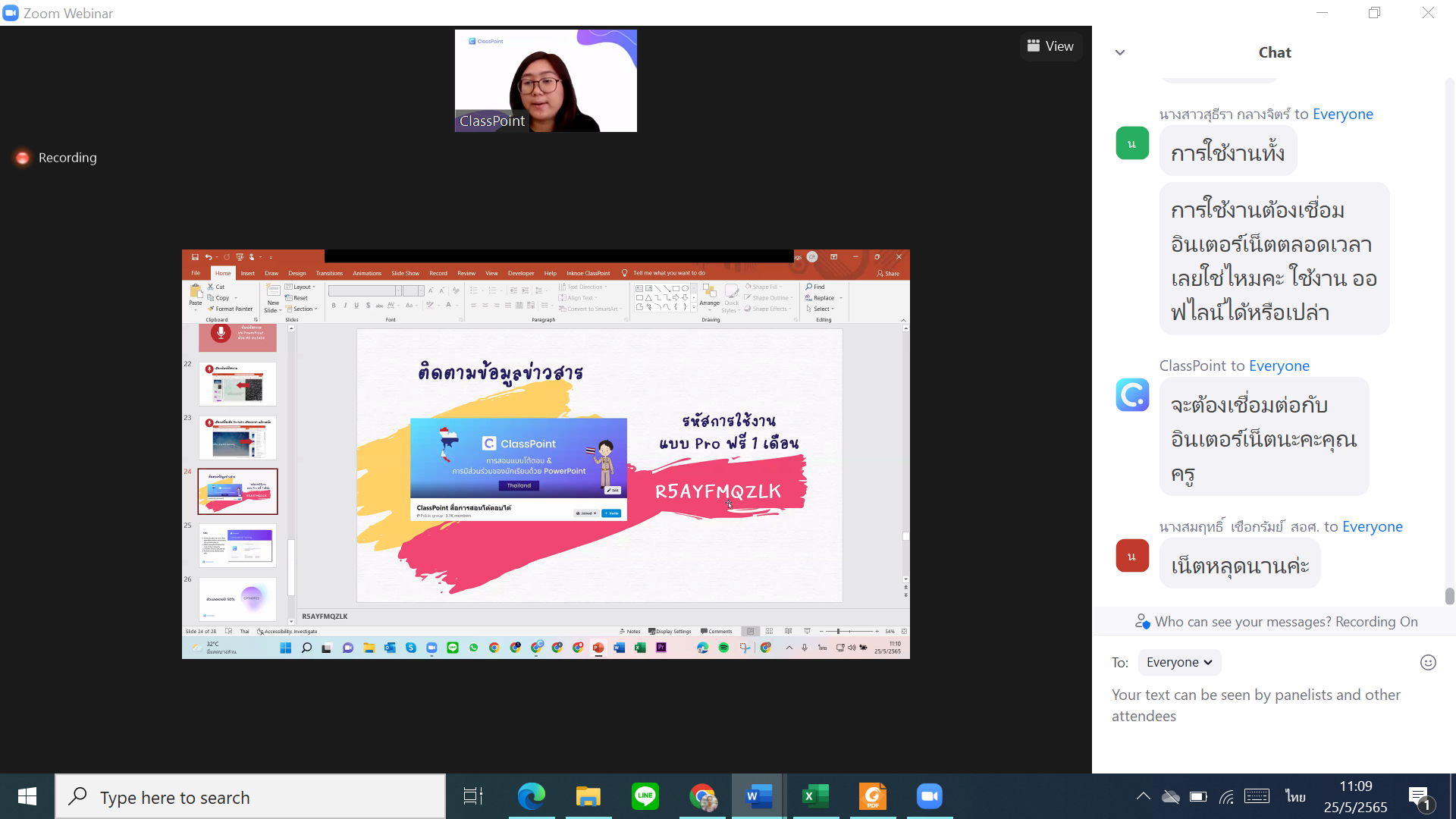The height and width of the screenshot is (819, 1456).
Task: Click 'Tell me what you want to do' box
Action: point(664,273)
